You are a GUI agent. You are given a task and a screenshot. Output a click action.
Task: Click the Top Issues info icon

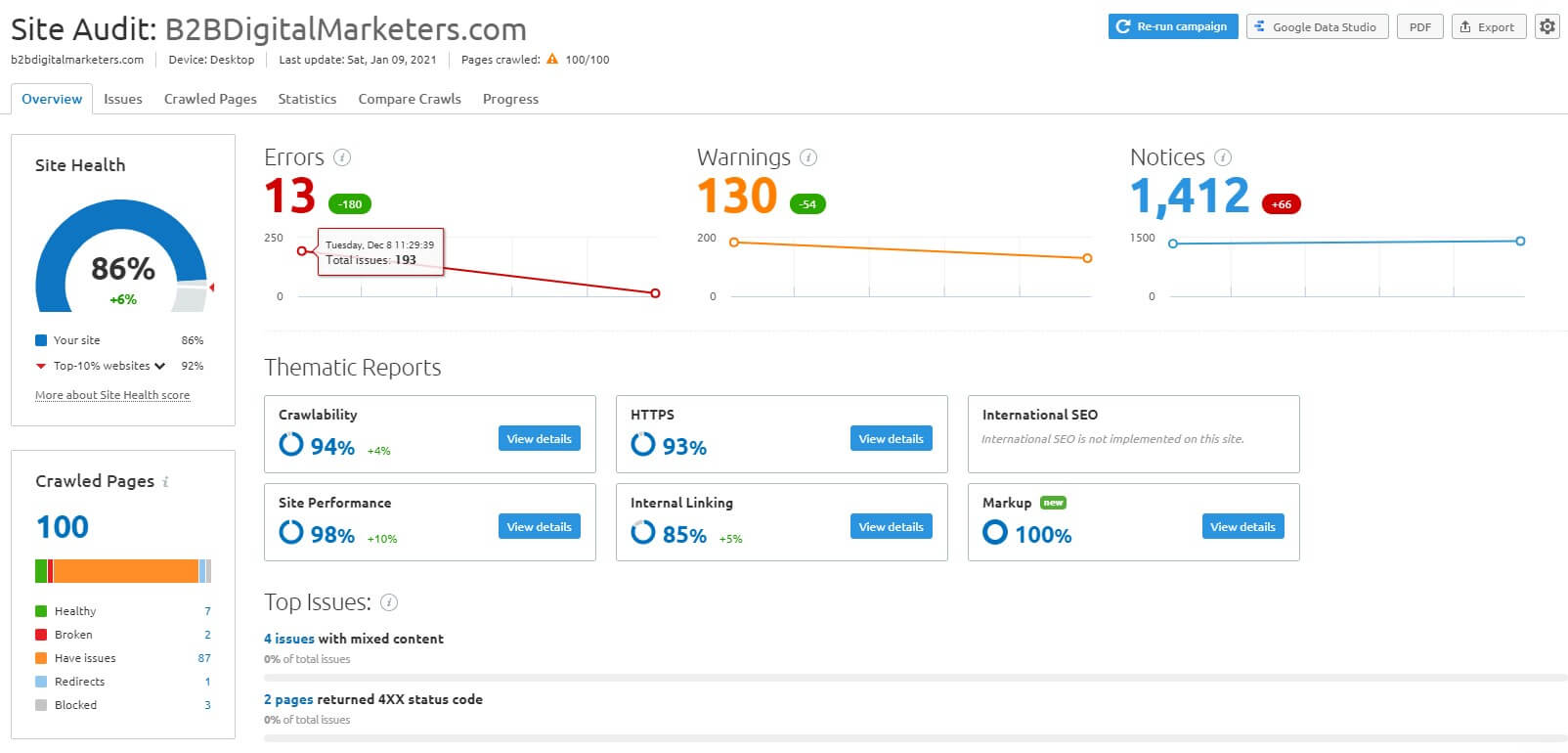[x=389, y=602]
